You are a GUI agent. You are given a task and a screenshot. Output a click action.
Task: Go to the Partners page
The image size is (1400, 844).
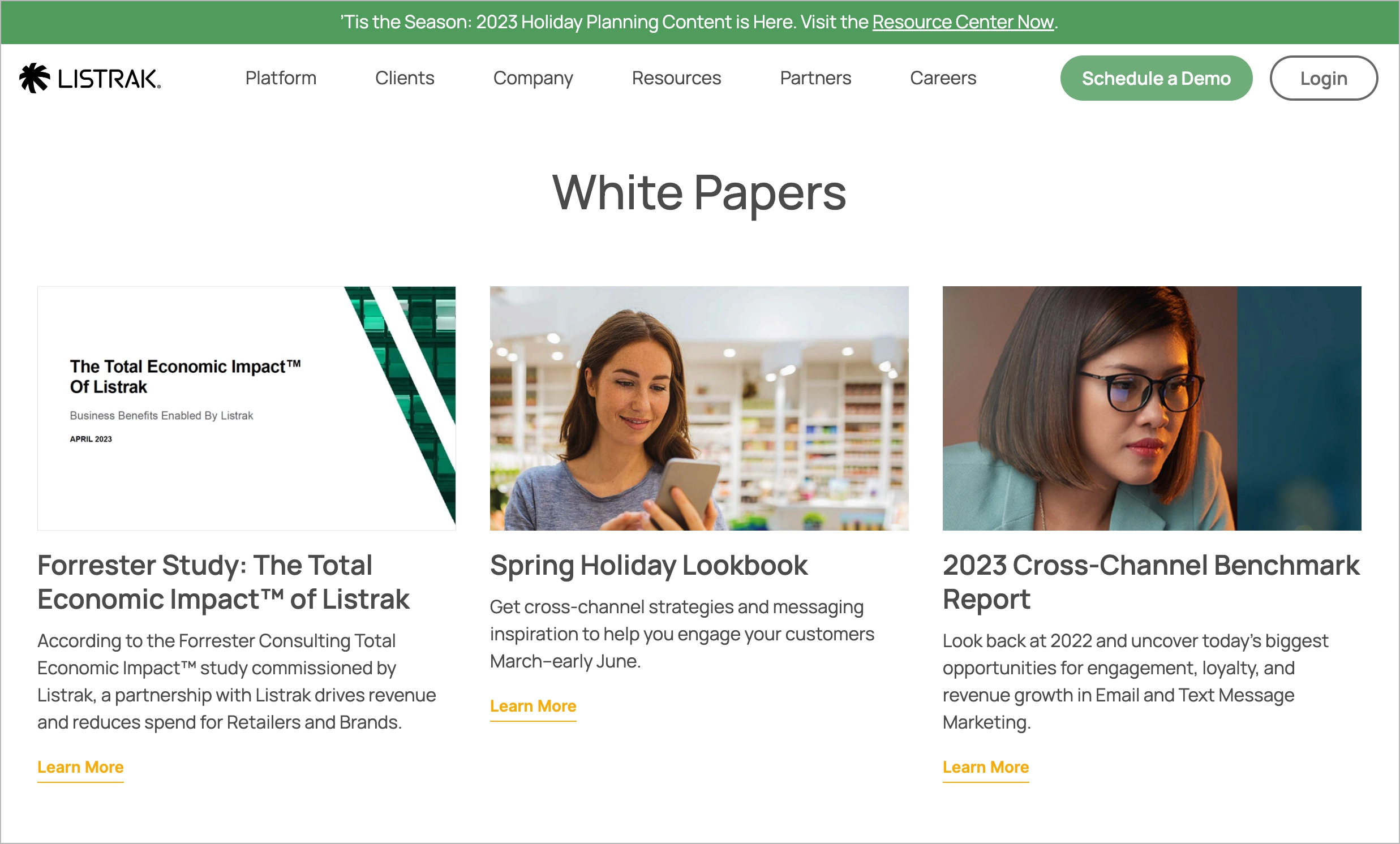pos(815,78)
